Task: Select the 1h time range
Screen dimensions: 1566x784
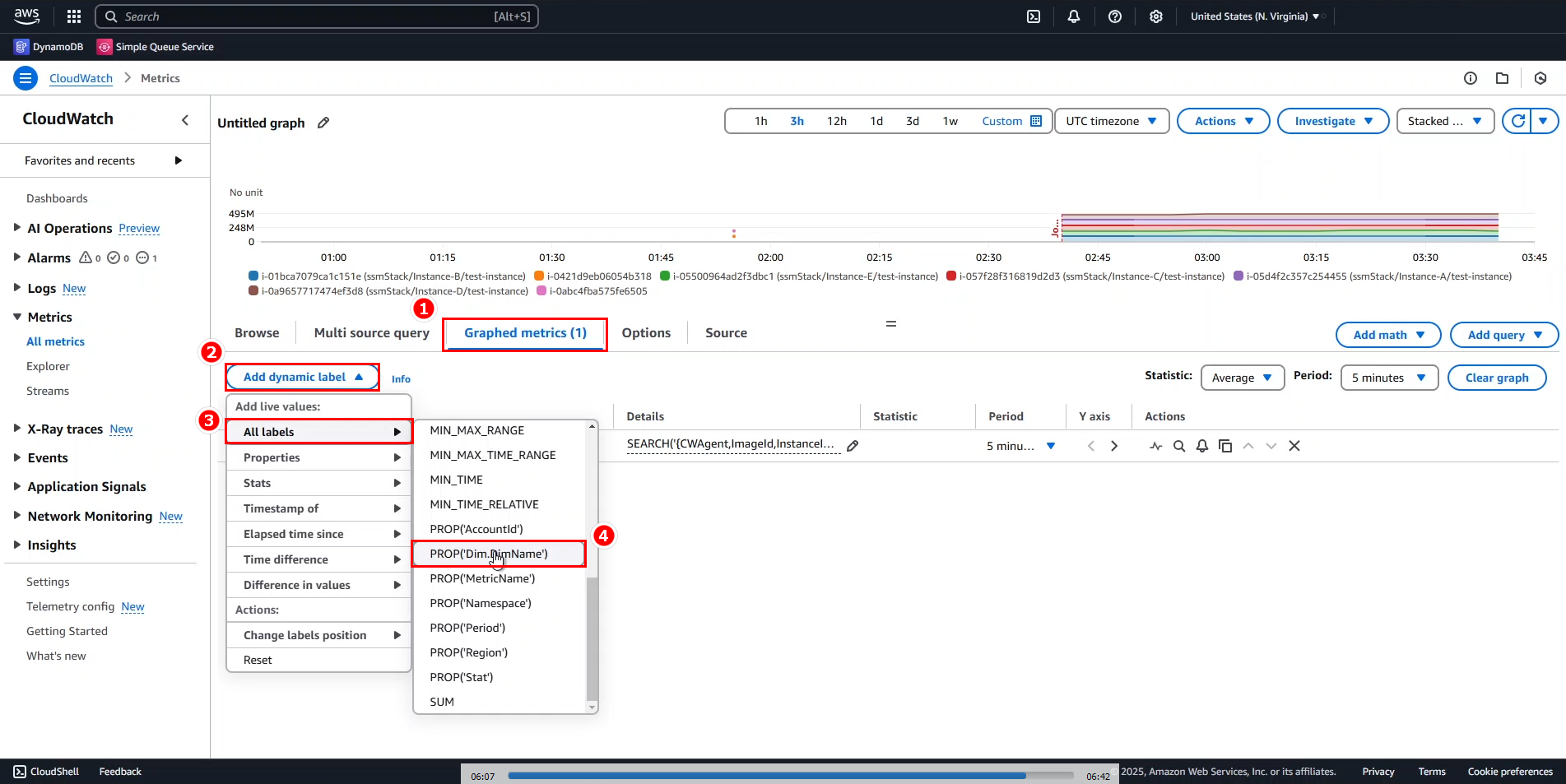Action: [760, 121]
